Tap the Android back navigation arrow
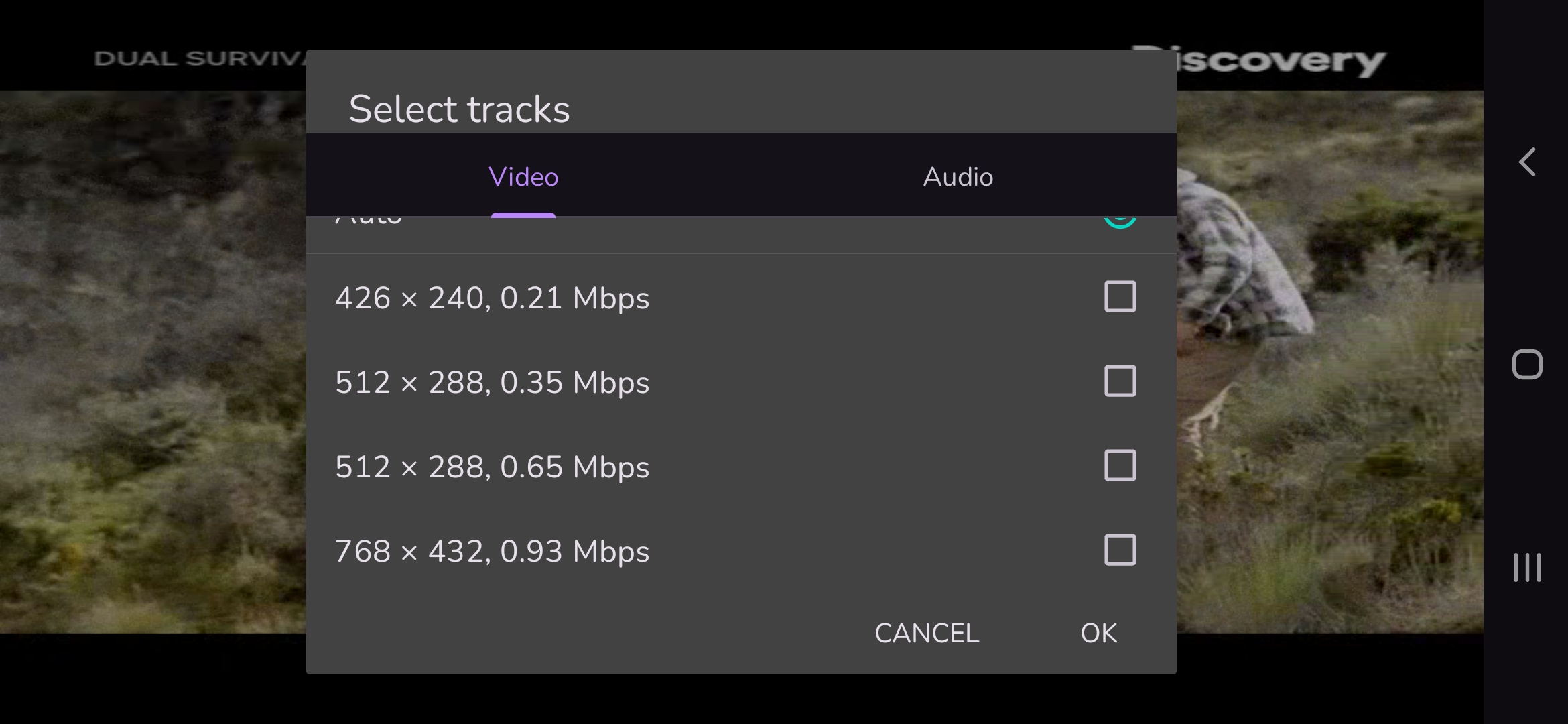The image size is (1568, 724). [1527, 162]
